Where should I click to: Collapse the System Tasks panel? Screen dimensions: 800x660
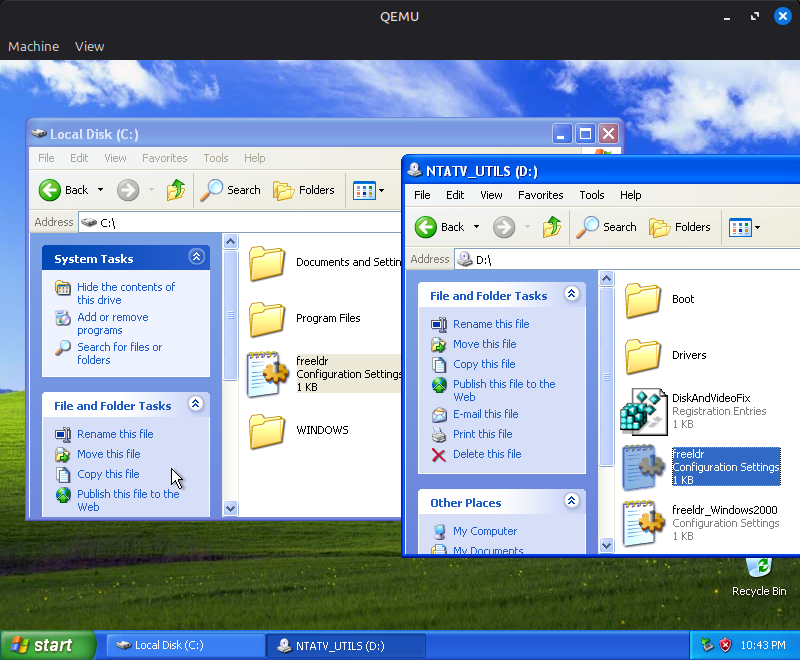click(x=196, y=258)
